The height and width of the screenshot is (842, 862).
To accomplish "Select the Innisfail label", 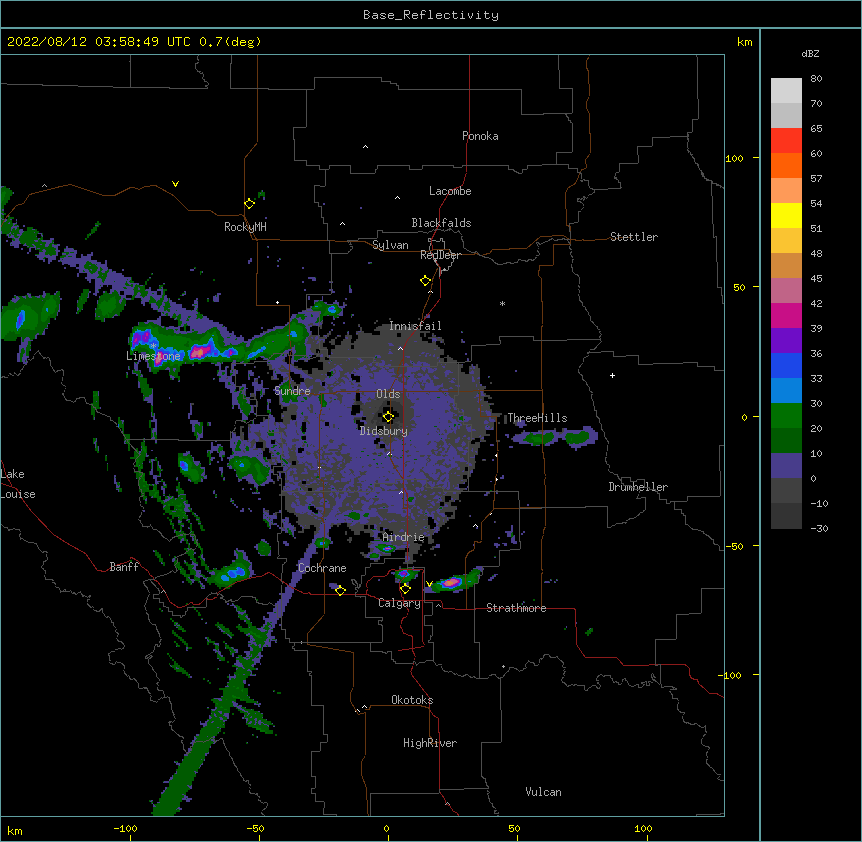I will [x=415, y=326].
